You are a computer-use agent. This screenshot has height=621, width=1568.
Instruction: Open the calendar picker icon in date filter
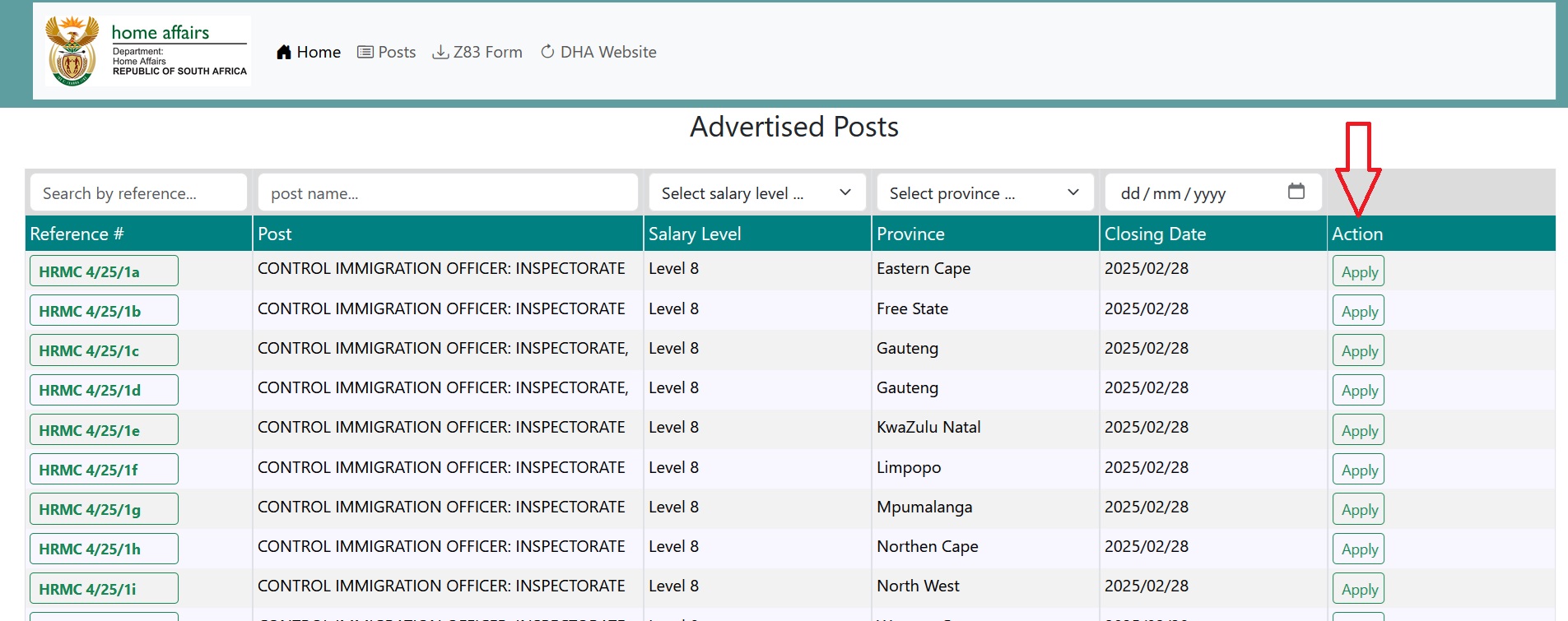[1296, 192]
